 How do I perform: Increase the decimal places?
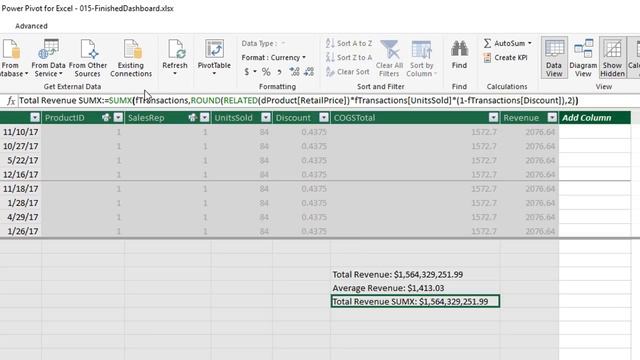(x=294, y=72)
